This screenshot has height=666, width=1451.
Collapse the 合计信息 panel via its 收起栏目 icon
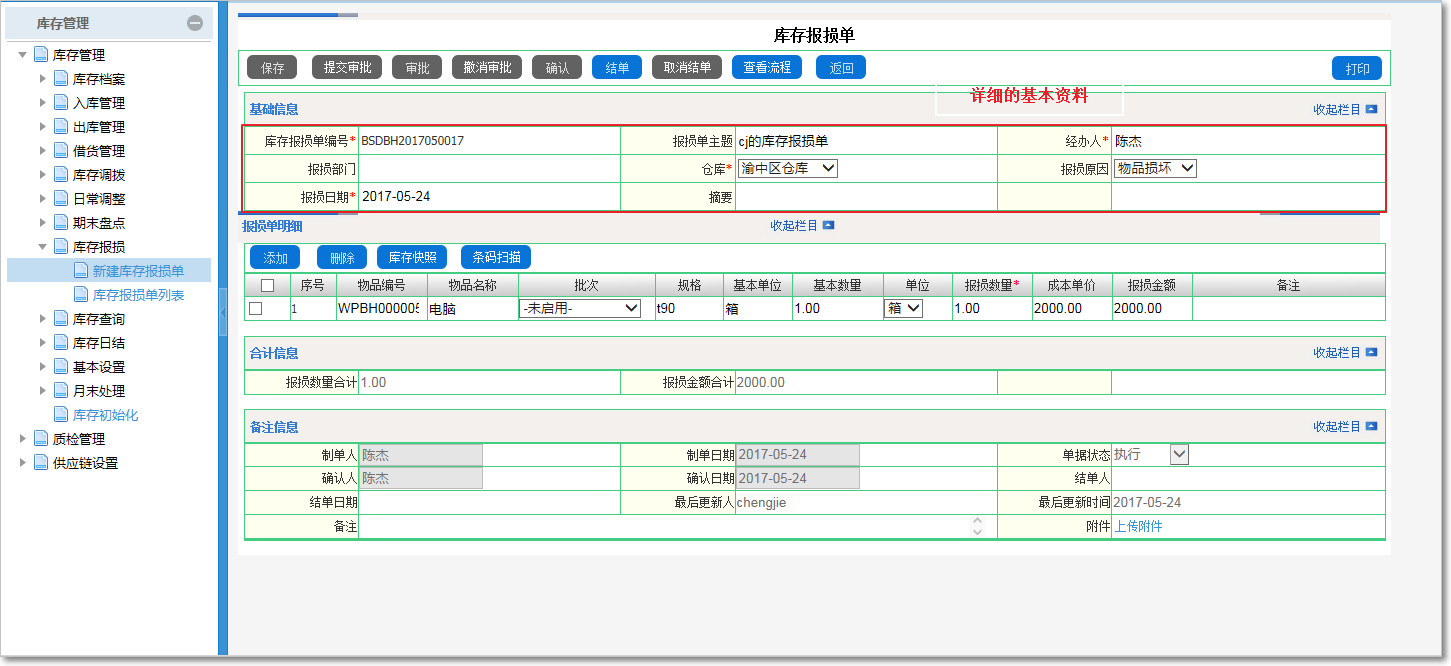tap(1372, 354)
